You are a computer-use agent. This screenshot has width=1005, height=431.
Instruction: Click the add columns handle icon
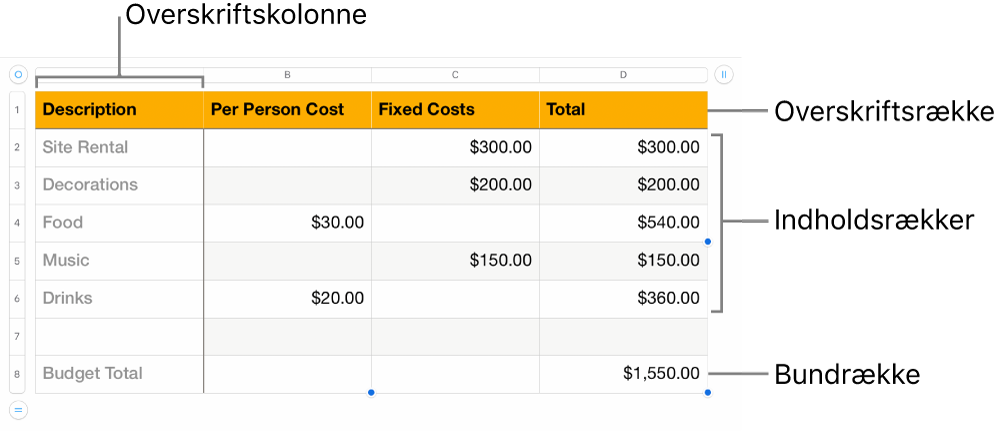[724, 74]
